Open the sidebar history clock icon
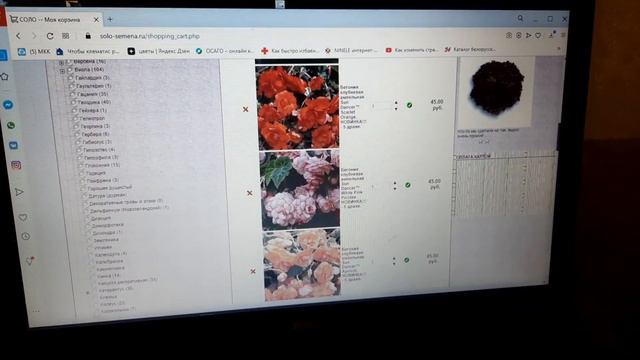The height and width of the screenshot is (360, 640). (x=26, y=236)
